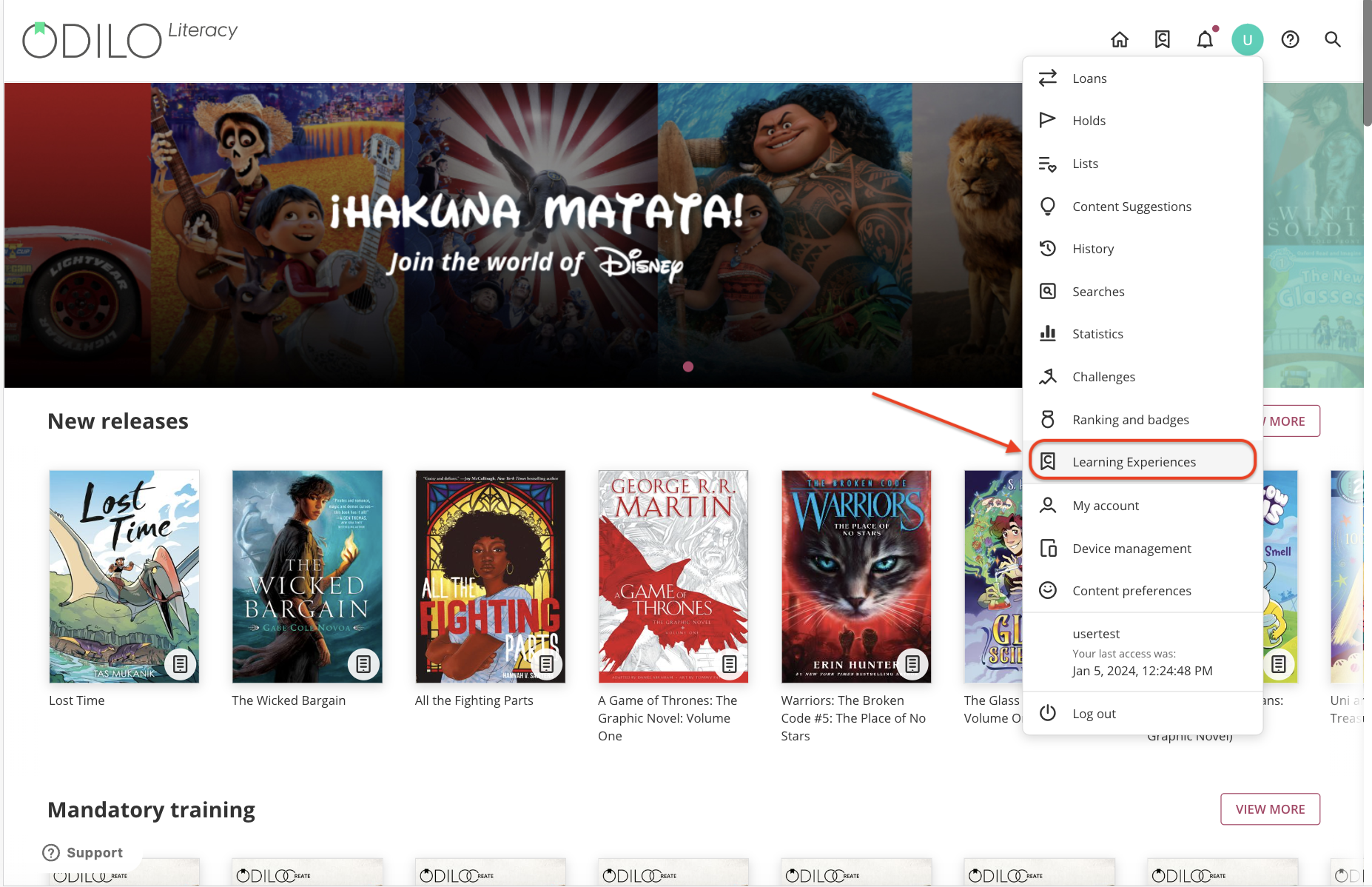
Task: Select Holds menu entry
Action: click(x=1143, y=121)
